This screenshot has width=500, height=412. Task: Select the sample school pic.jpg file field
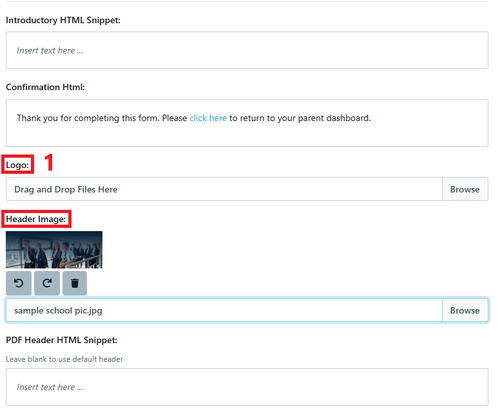(x=224, y=310)
